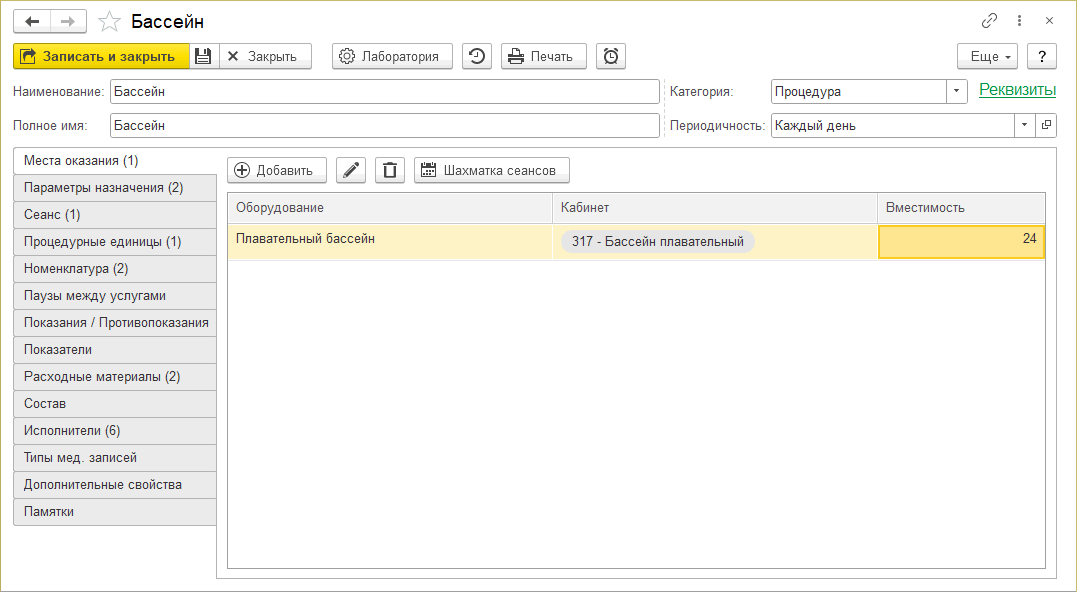
Task: Select the Вместимость cell with value 24
Action: (961, 242)
